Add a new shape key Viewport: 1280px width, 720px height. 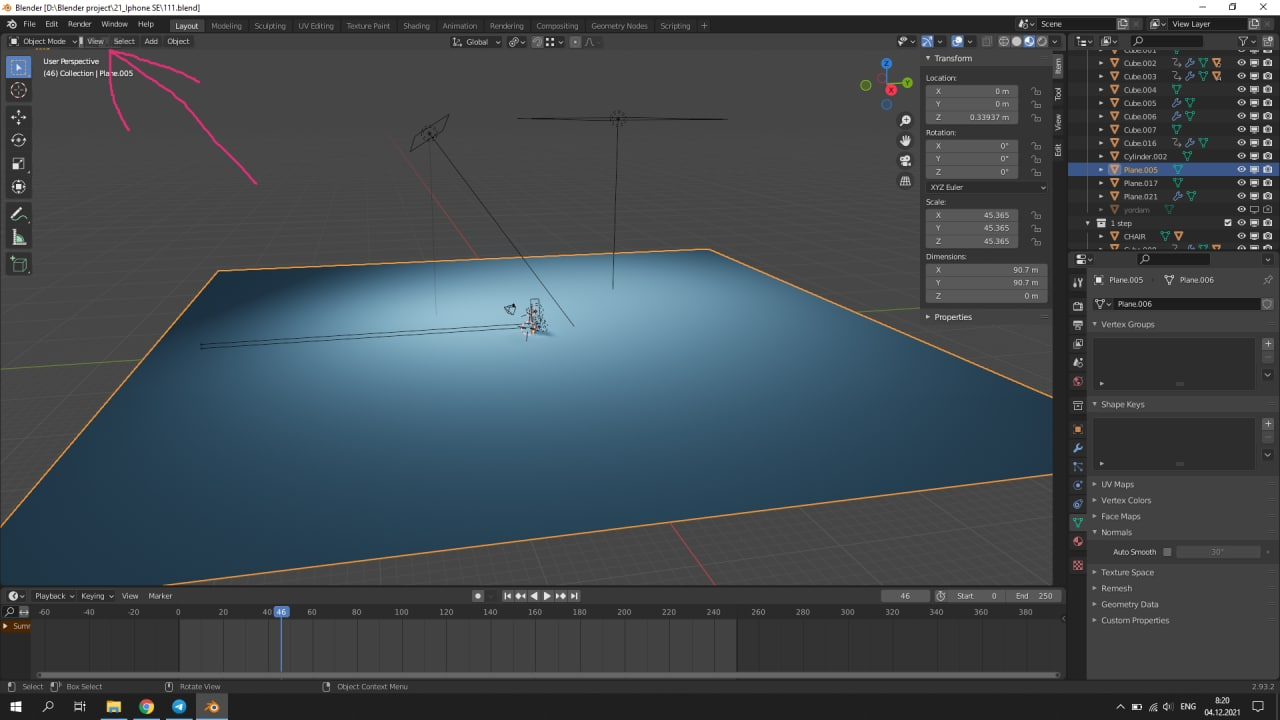[x=1268, y=424]
